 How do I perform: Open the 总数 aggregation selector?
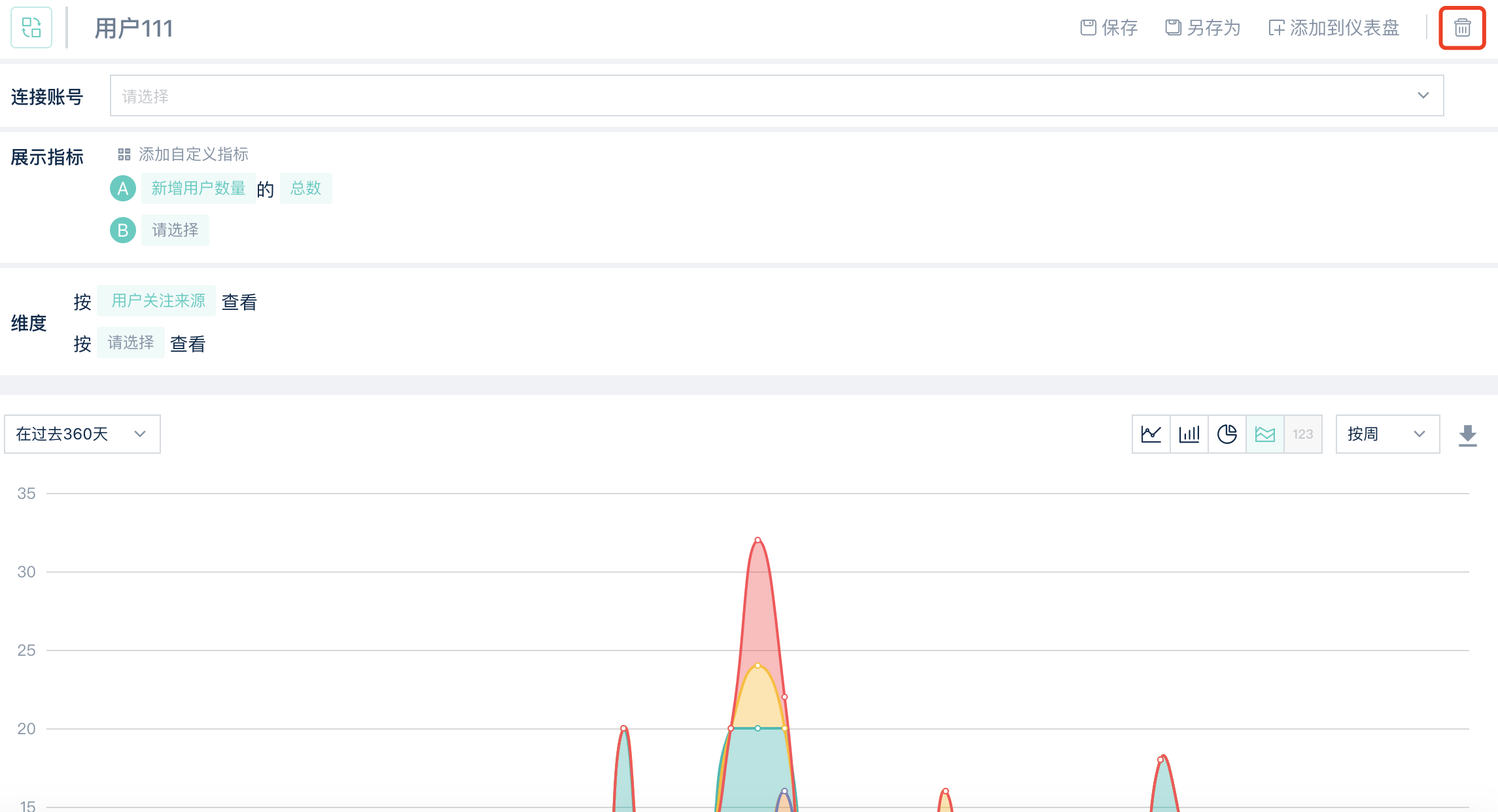point(305,188)
